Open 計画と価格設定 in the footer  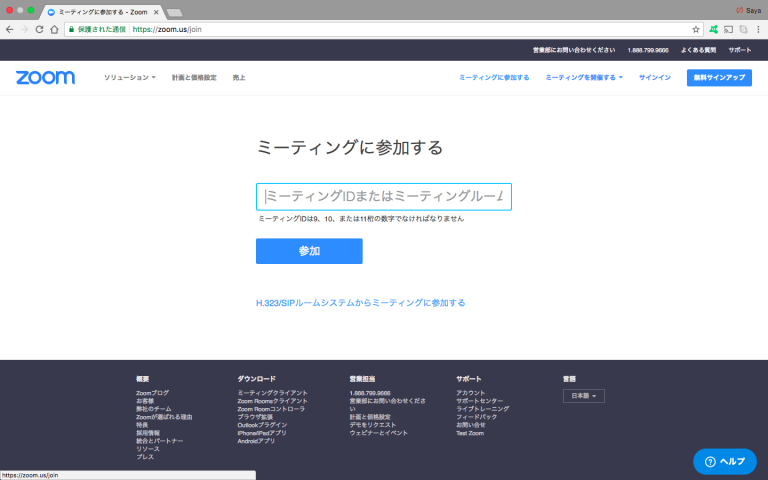pyautogui.click(x=370, y=417)
